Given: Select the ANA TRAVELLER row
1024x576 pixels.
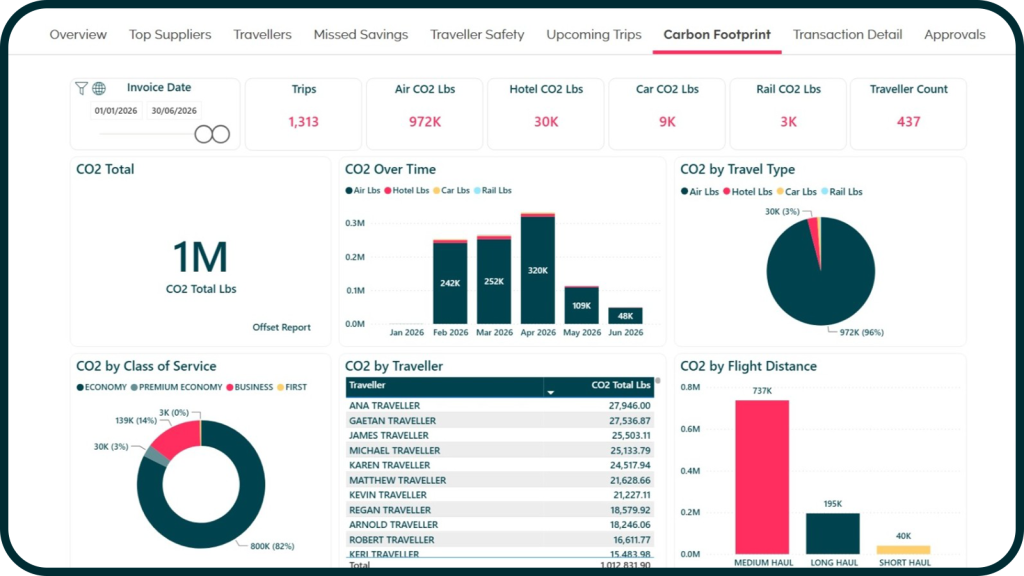Looking at the screenshot, I should pos(500,406).
